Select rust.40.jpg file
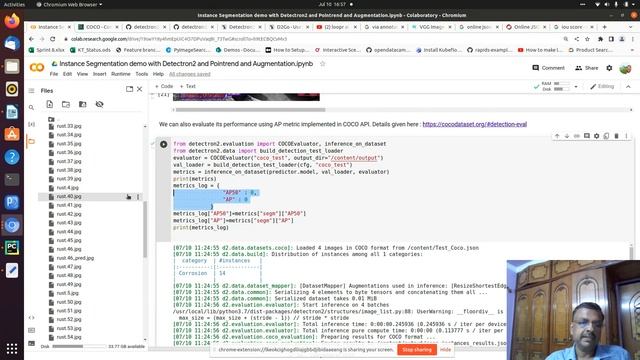640x360 pixels. click(x=69, y=197)
